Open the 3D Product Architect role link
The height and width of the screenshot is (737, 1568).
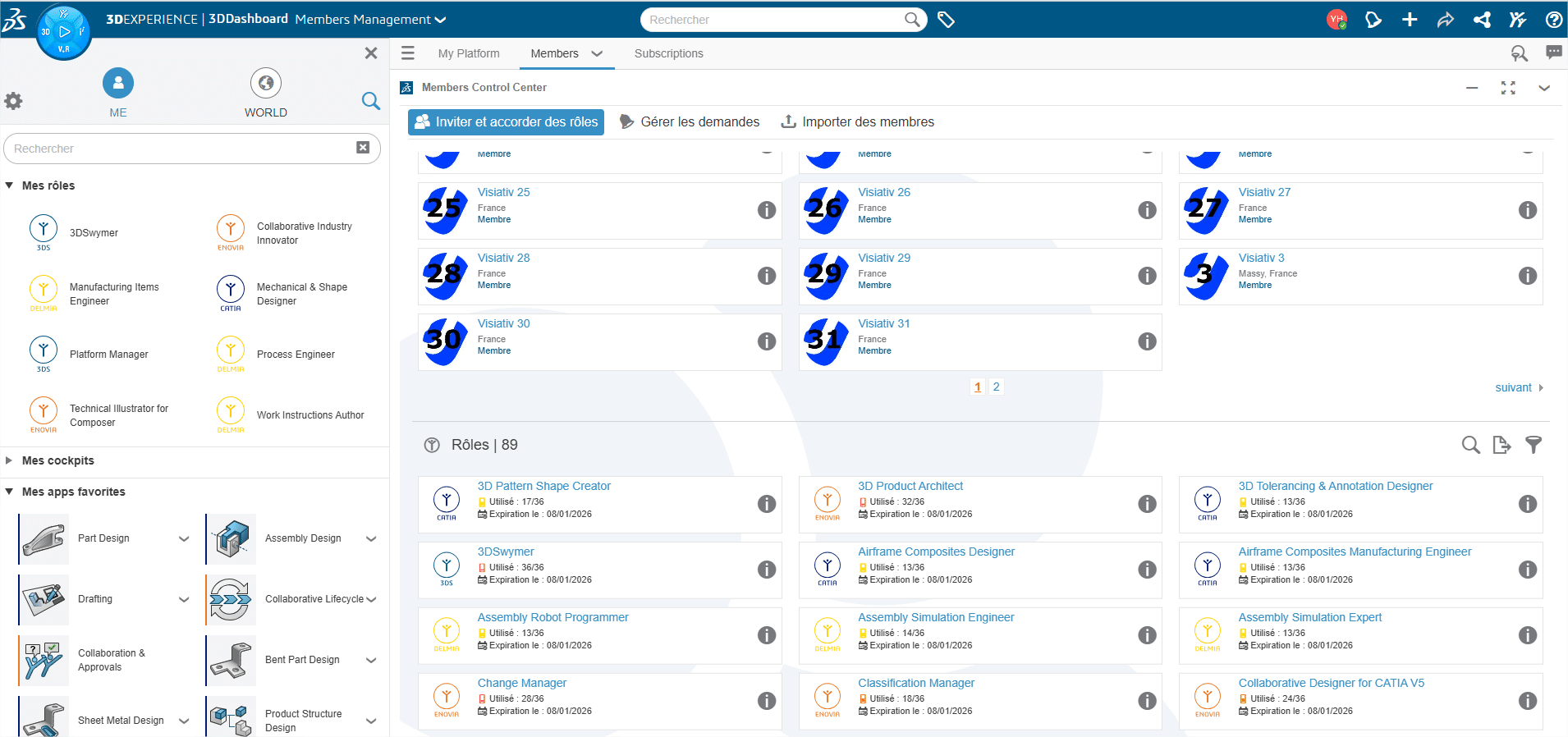point(910,486)
